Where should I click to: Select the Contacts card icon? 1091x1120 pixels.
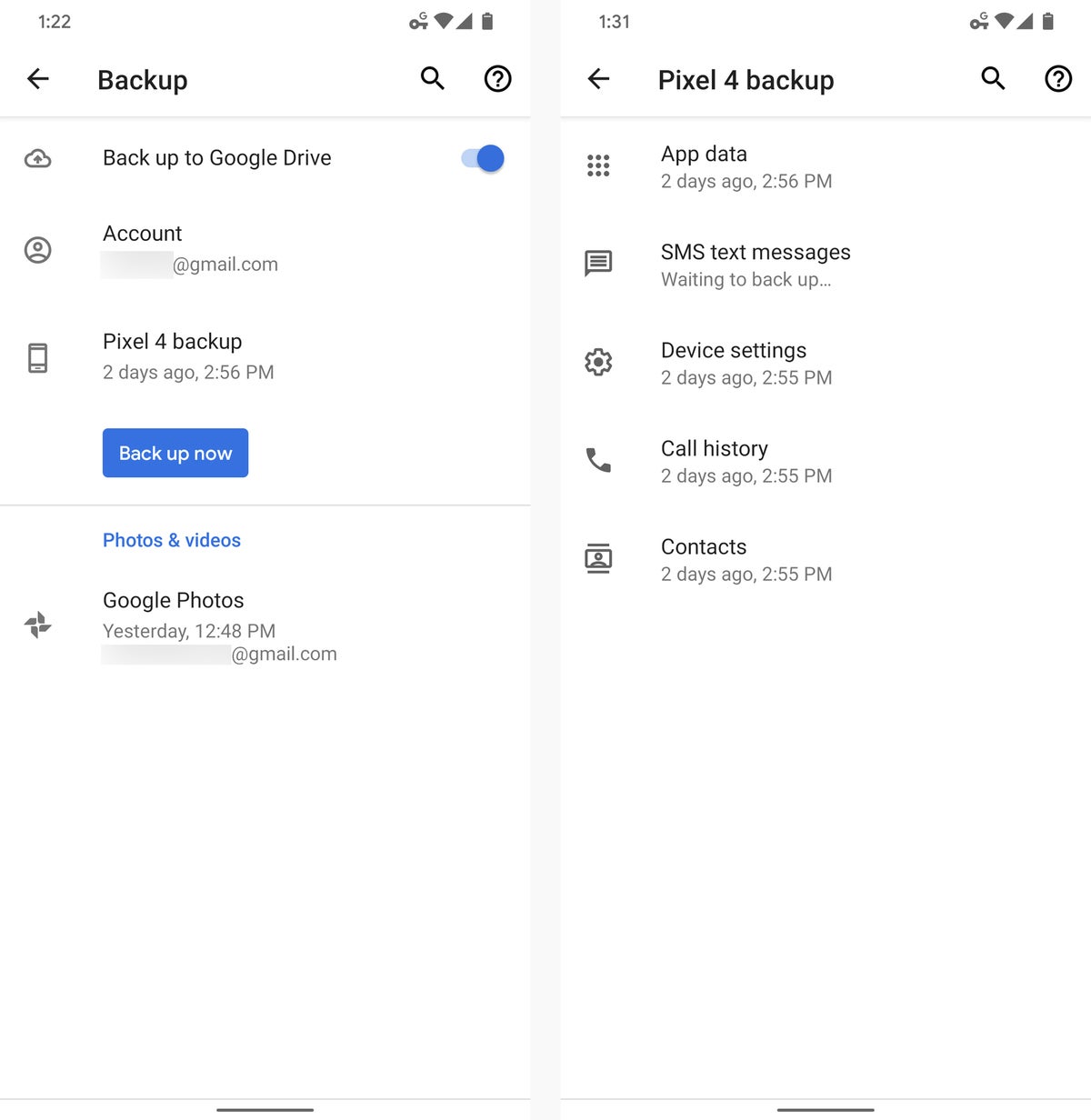[598, 558]
